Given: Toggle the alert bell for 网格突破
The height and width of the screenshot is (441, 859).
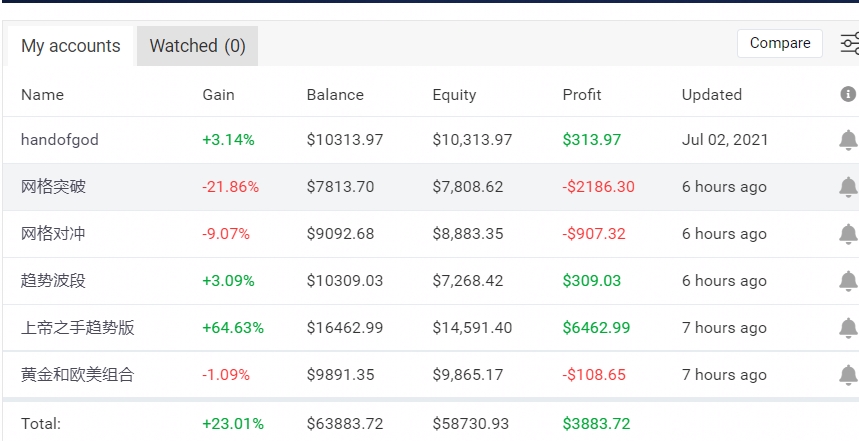Looking at the screenshot, I should point(847,187).
